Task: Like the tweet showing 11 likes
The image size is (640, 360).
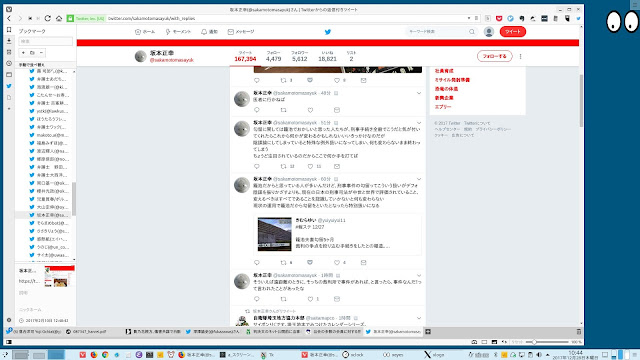Action: point(310,166)
